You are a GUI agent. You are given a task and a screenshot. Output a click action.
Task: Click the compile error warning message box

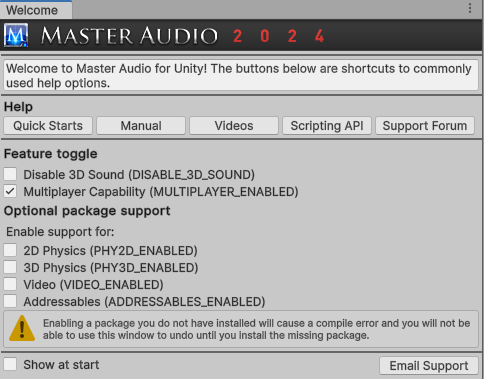pyautogui.click(x=241, y=329)
